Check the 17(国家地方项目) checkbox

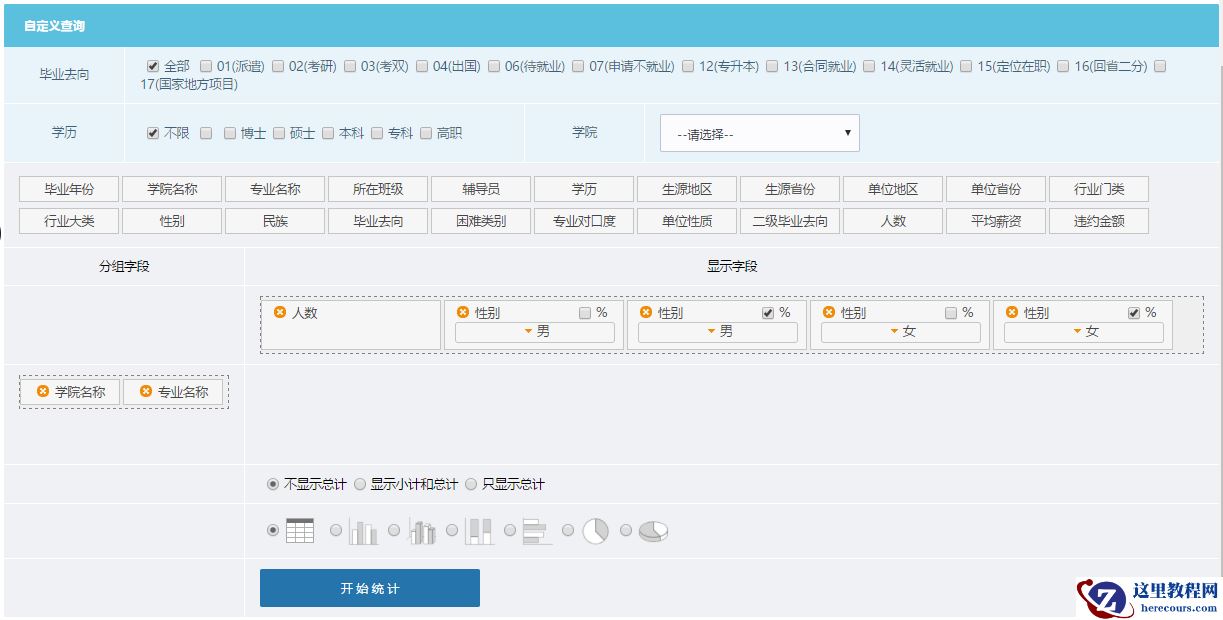point(1160,66)
